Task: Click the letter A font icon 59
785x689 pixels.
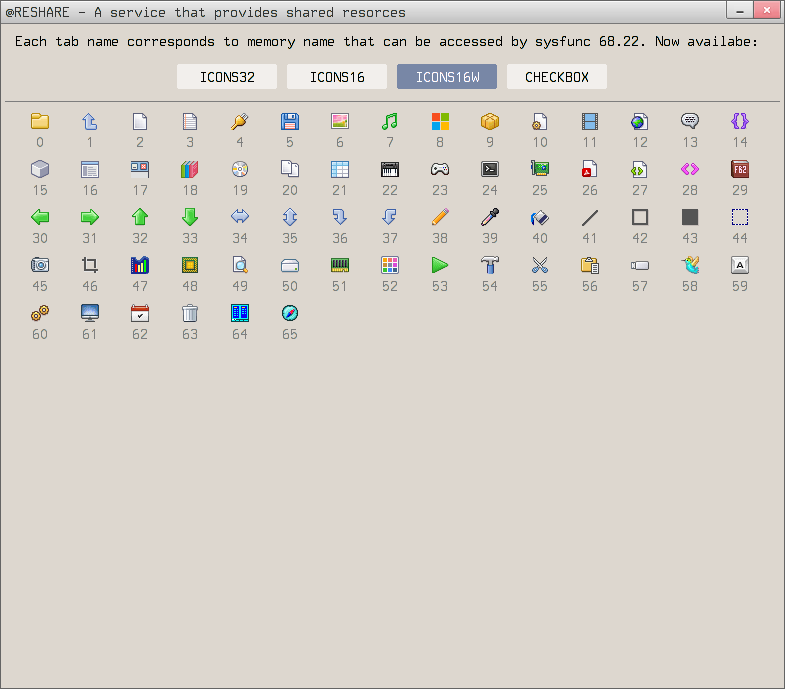Action: coord(740,265)
